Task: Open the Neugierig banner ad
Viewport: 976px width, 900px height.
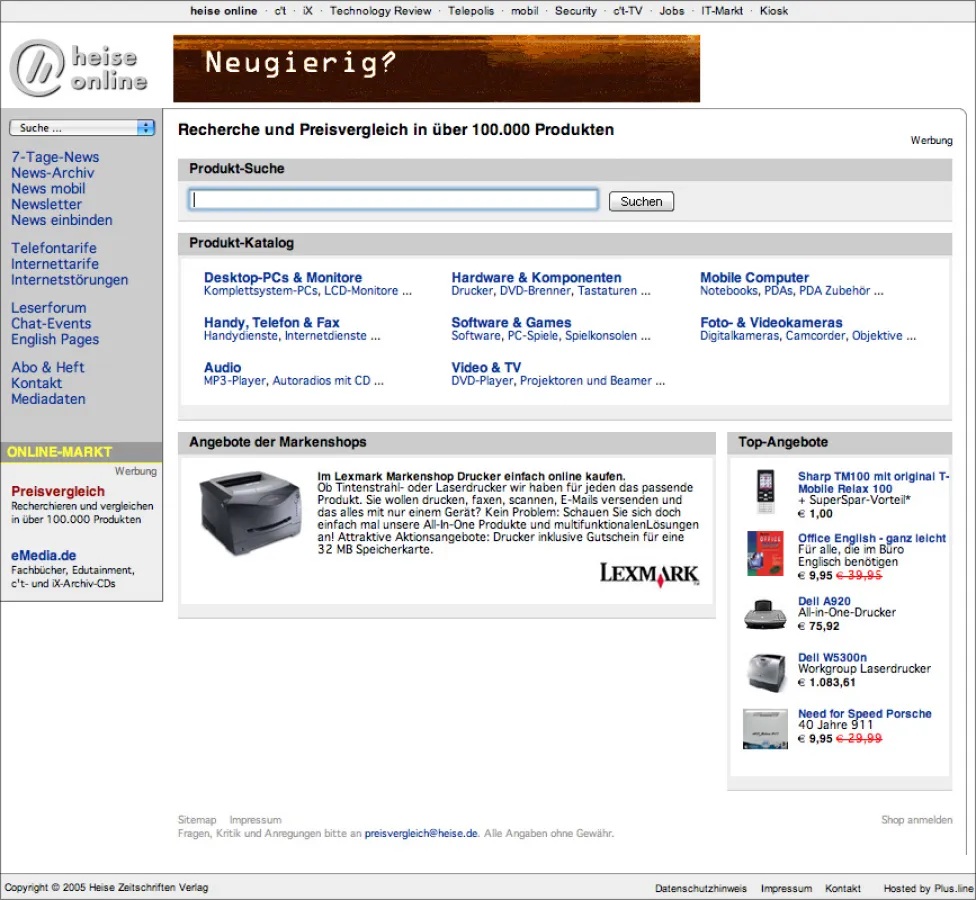Action: [436, 68]
